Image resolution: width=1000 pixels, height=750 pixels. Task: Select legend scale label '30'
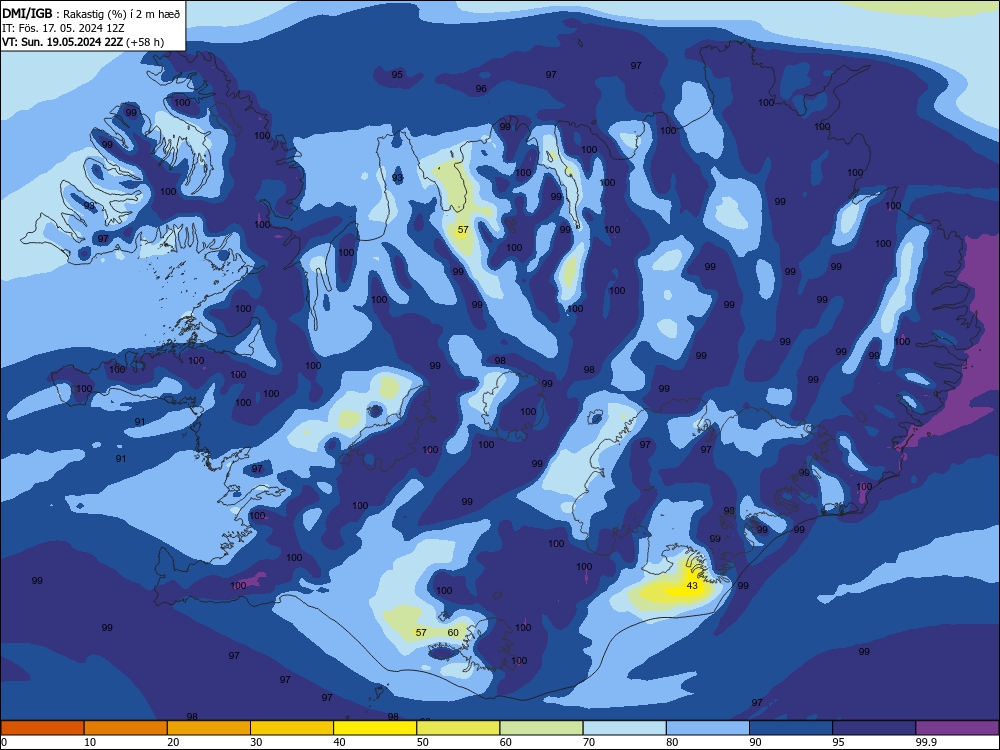pyautogui.click(x=256, y=742)
